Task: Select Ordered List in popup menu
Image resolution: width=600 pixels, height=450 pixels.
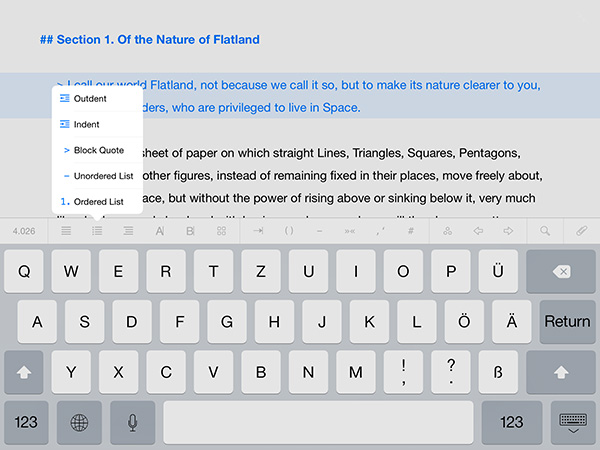Action: coord(98,201)
